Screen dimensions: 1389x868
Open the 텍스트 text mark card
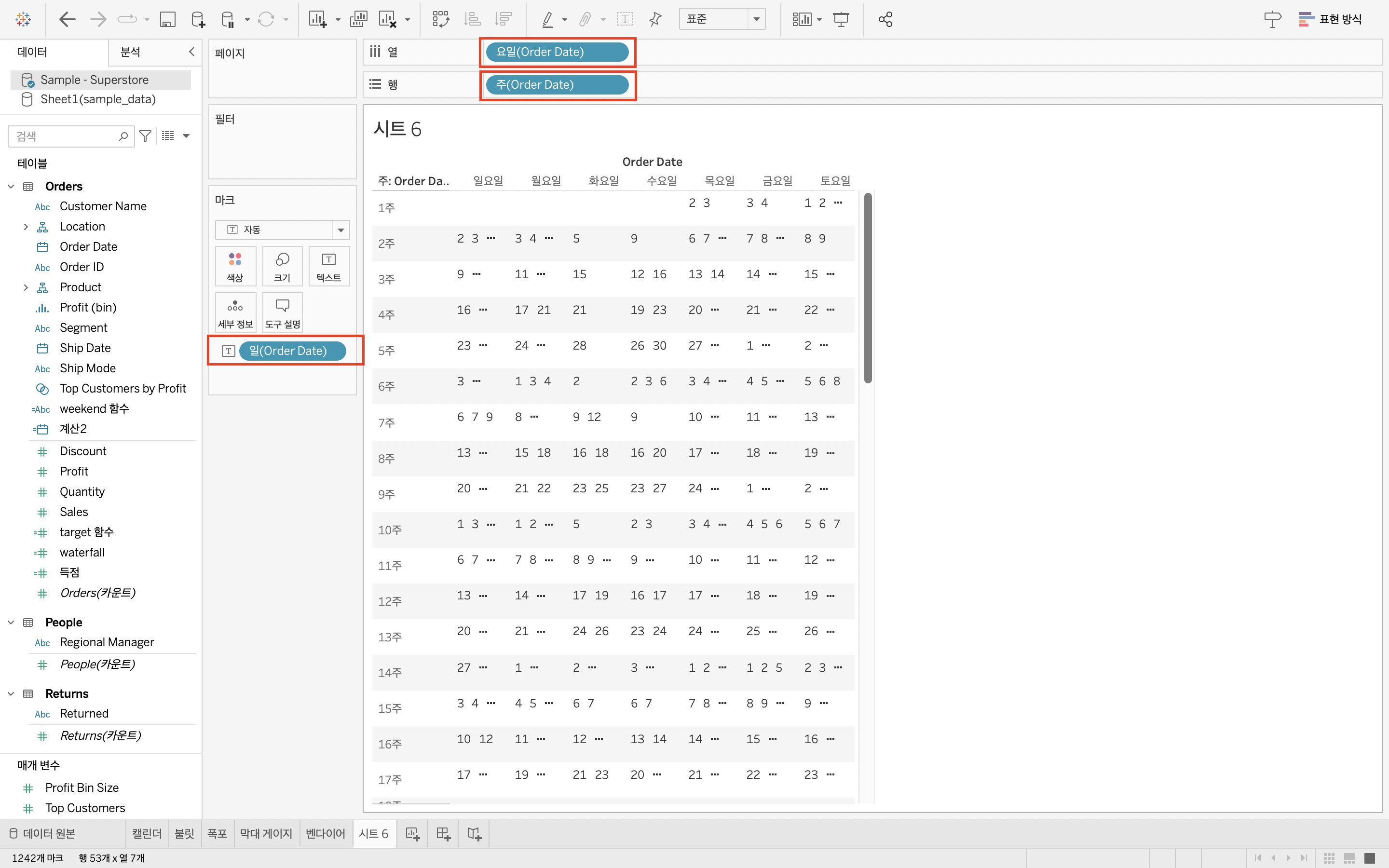point(329,266)
